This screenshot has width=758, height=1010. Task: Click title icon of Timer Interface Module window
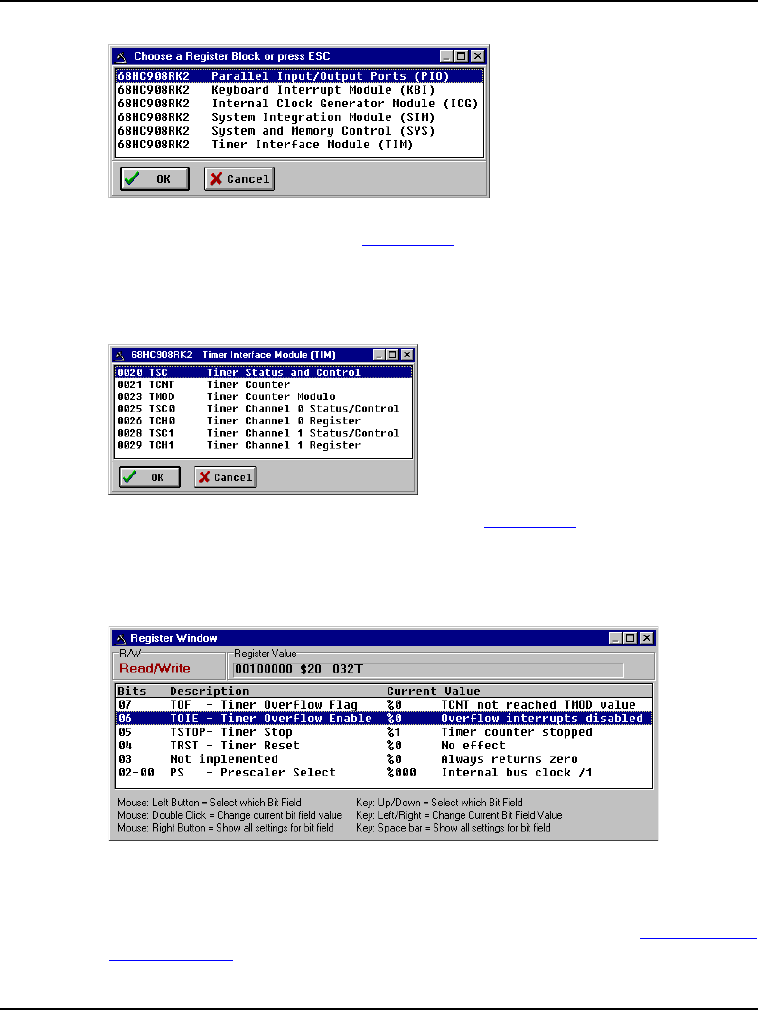(x=120, y=355)
